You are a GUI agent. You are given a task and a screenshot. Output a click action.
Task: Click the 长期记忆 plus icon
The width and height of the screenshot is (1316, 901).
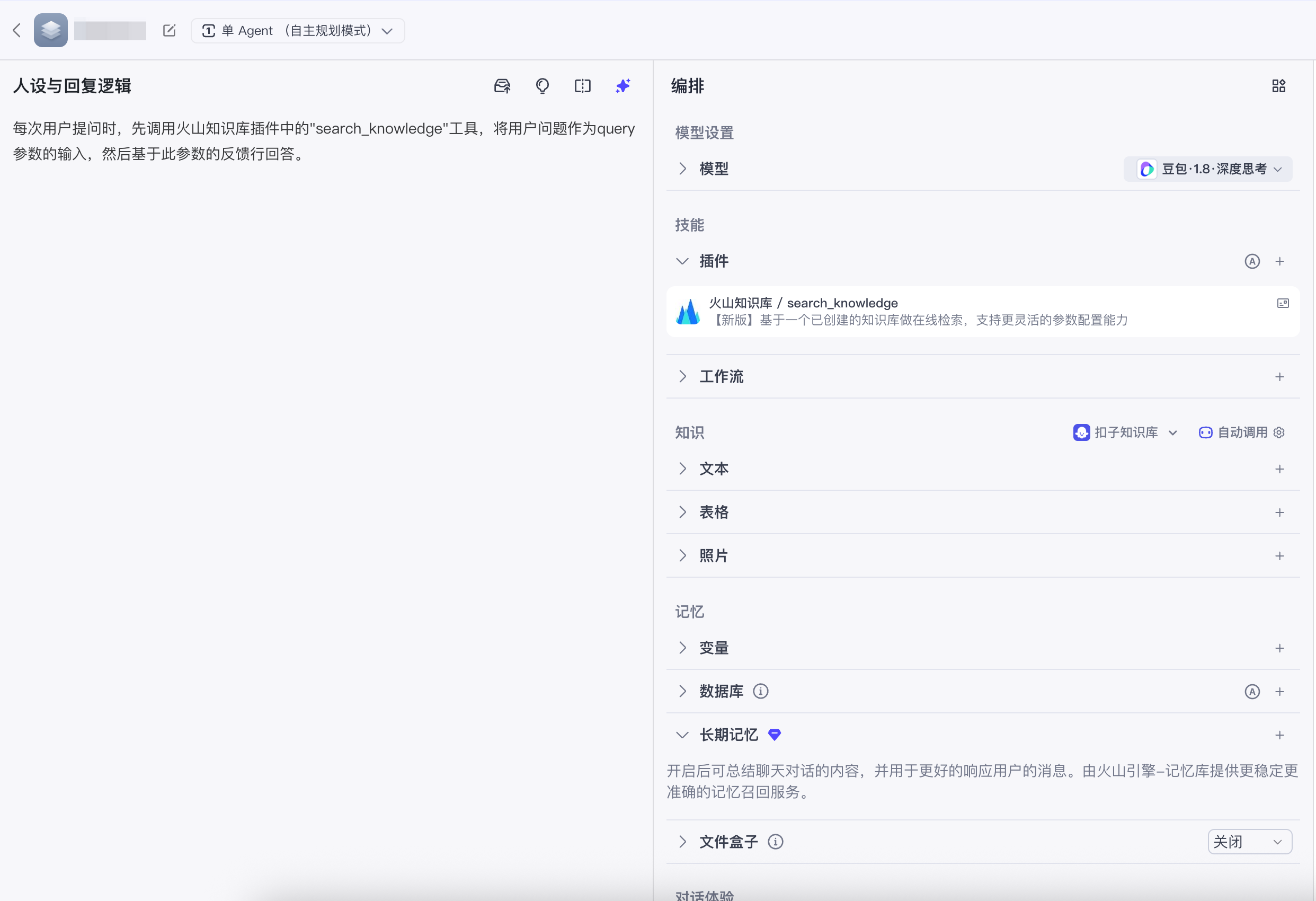pos(1280,736)
